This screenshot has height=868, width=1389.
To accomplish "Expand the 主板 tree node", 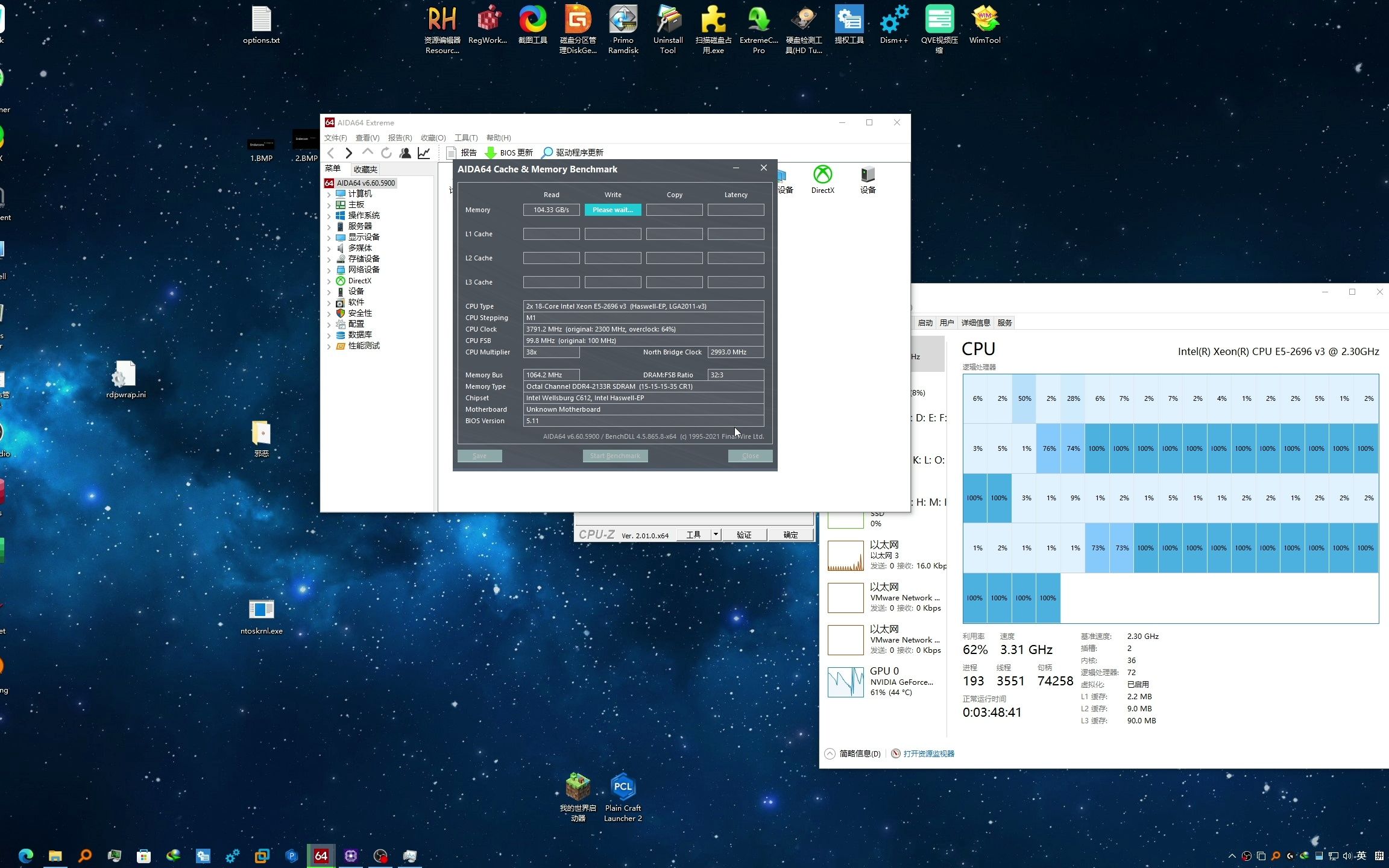I will point(329,205).
